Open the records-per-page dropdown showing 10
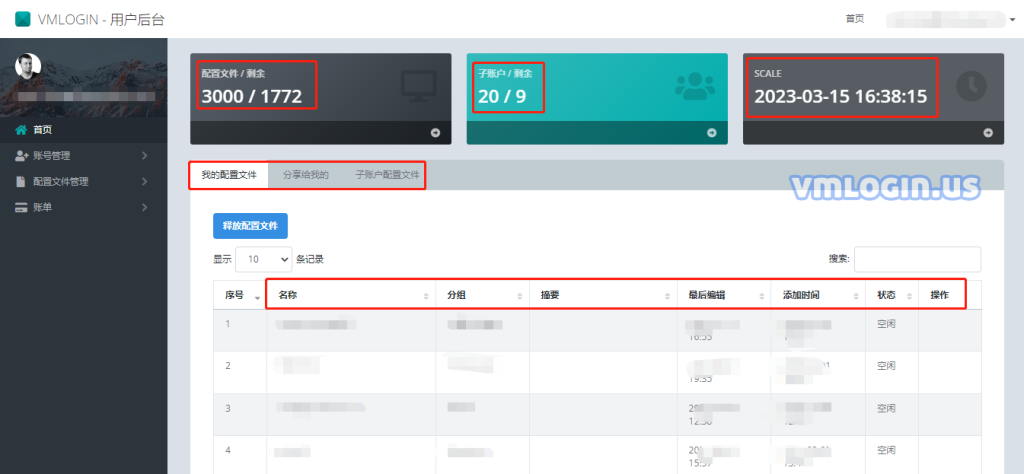This screenshot has height=474, width=1024. [263, 259]
